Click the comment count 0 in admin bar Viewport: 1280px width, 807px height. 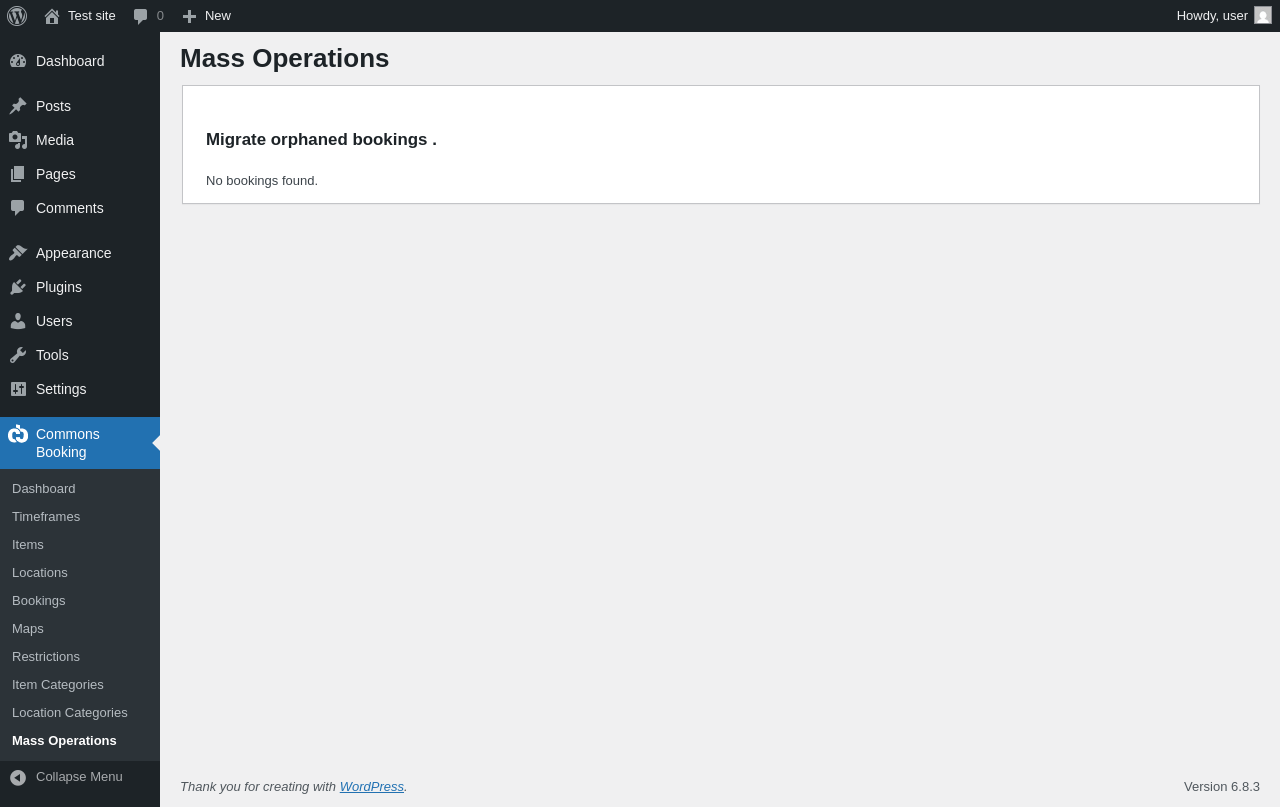click(x=160, y=16)
